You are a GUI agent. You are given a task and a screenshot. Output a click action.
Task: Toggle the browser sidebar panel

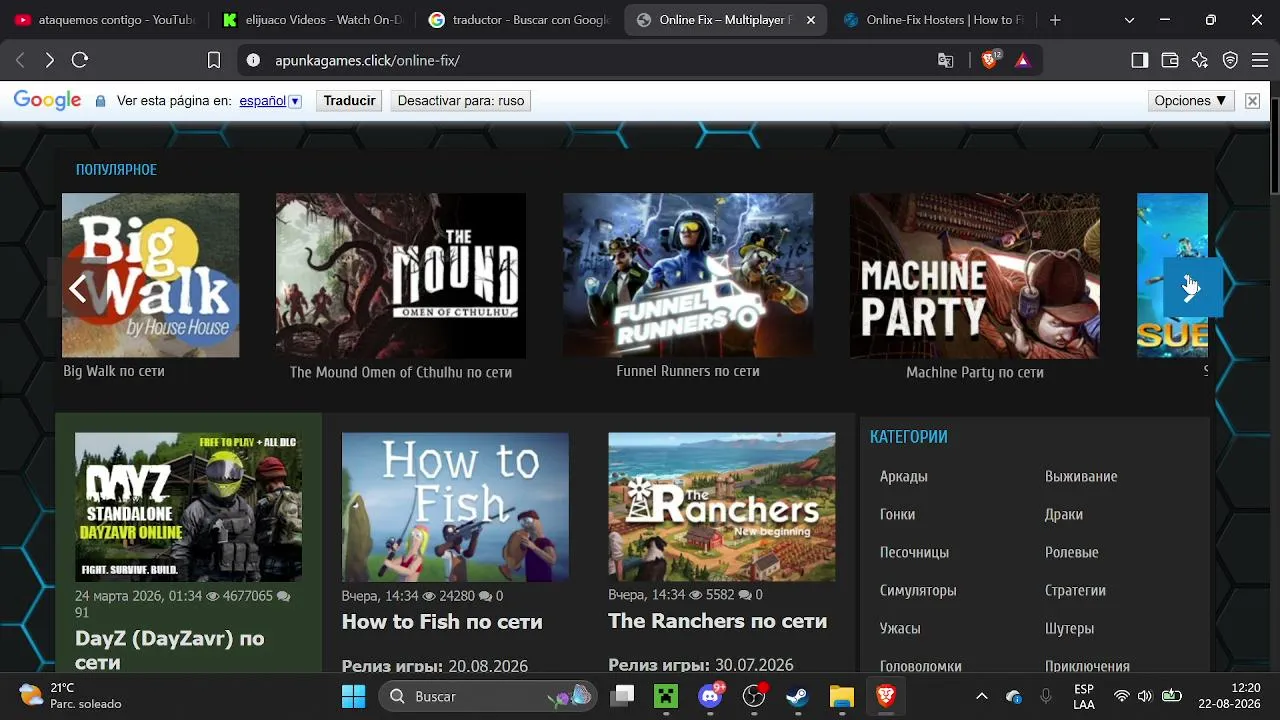pos(1140,60)
